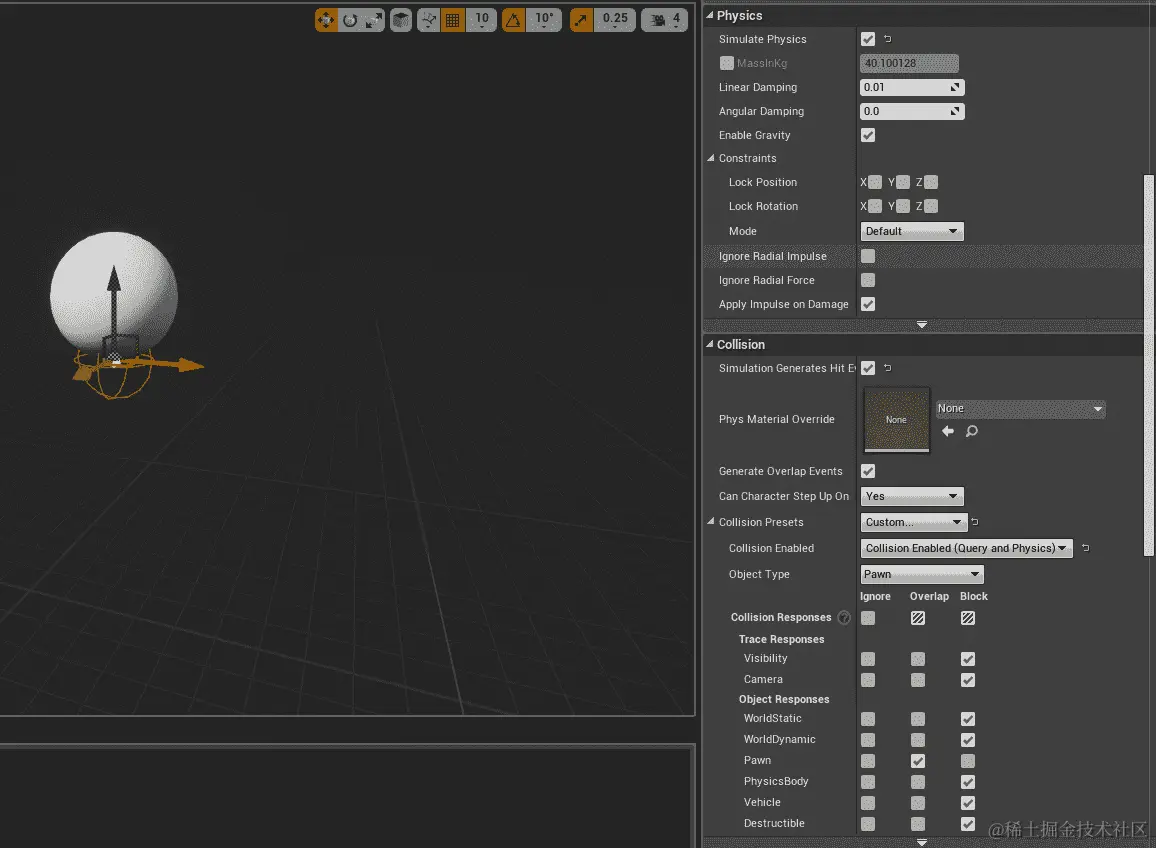Open grid snap size 10 dropdown
This screenshot has height=848, width=1156.
pos(481,20)
